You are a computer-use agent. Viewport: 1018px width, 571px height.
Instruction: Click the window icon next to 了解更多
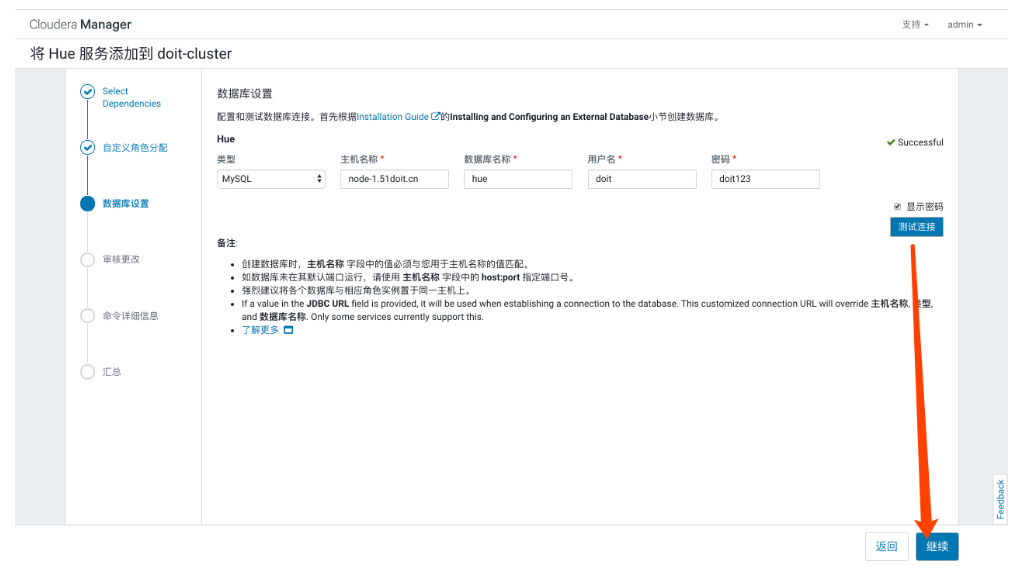[x=288, y=330]
